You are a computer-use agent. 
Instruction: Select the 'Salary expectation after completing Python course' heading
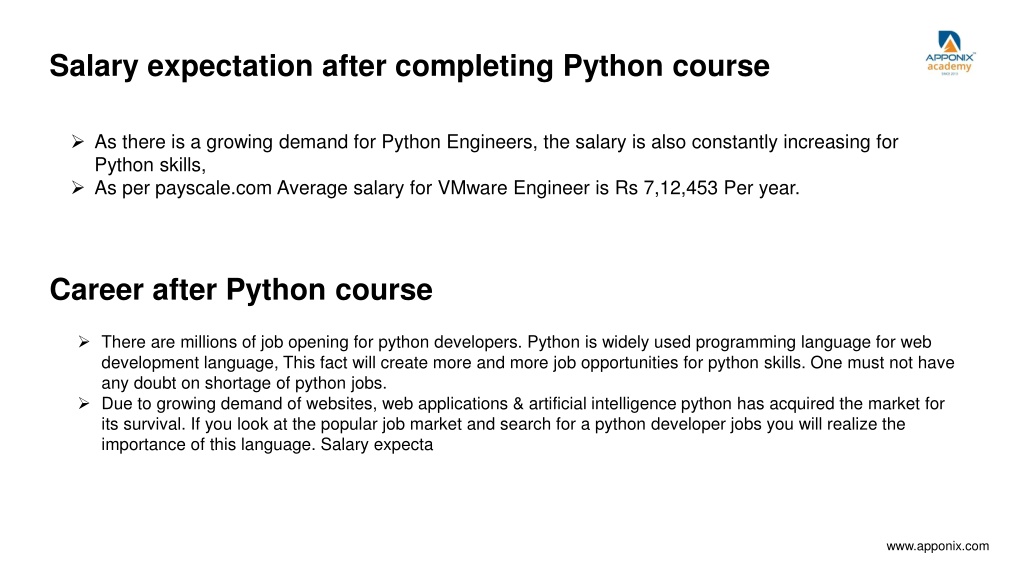tap(409, 66)
